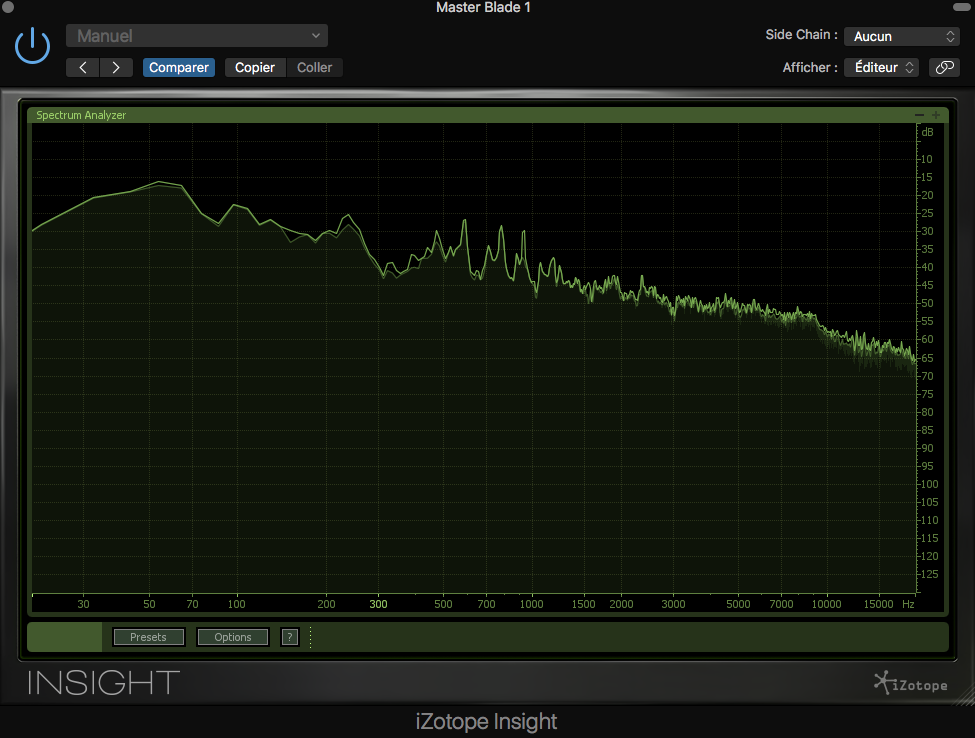
Task: Click the dotted handle beside help button
Action: [x=310, y=637]
